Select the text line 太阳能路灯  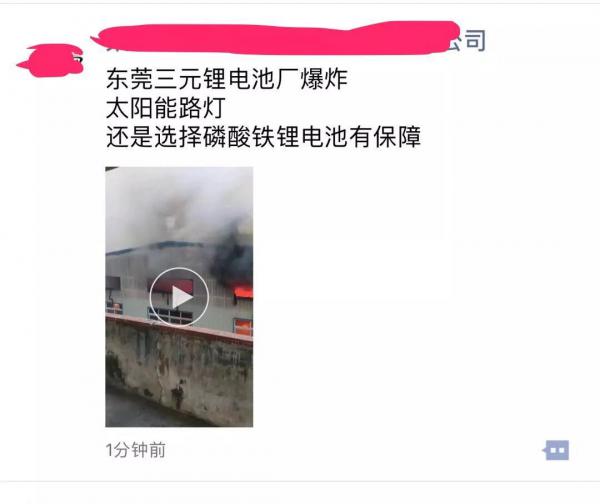point(166,108)
